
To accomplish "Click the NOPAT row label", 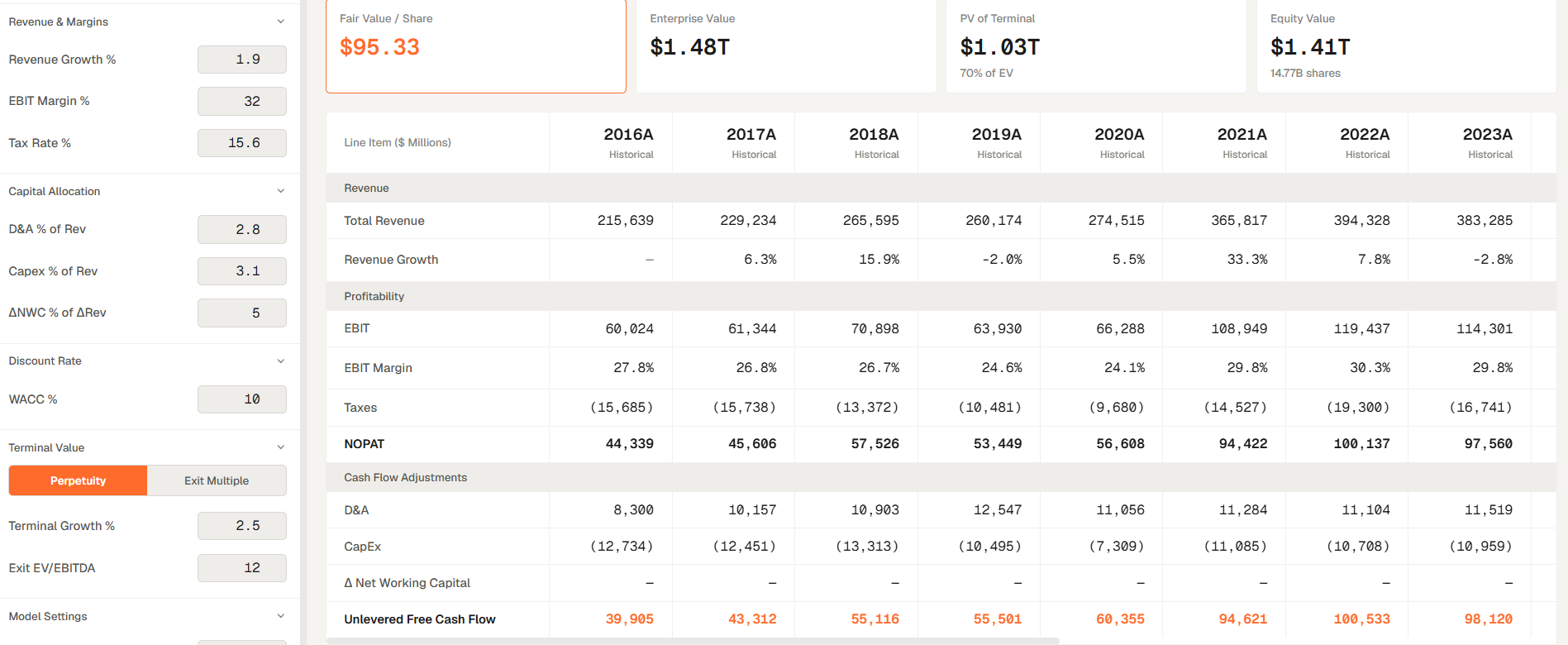I will 365,444.
